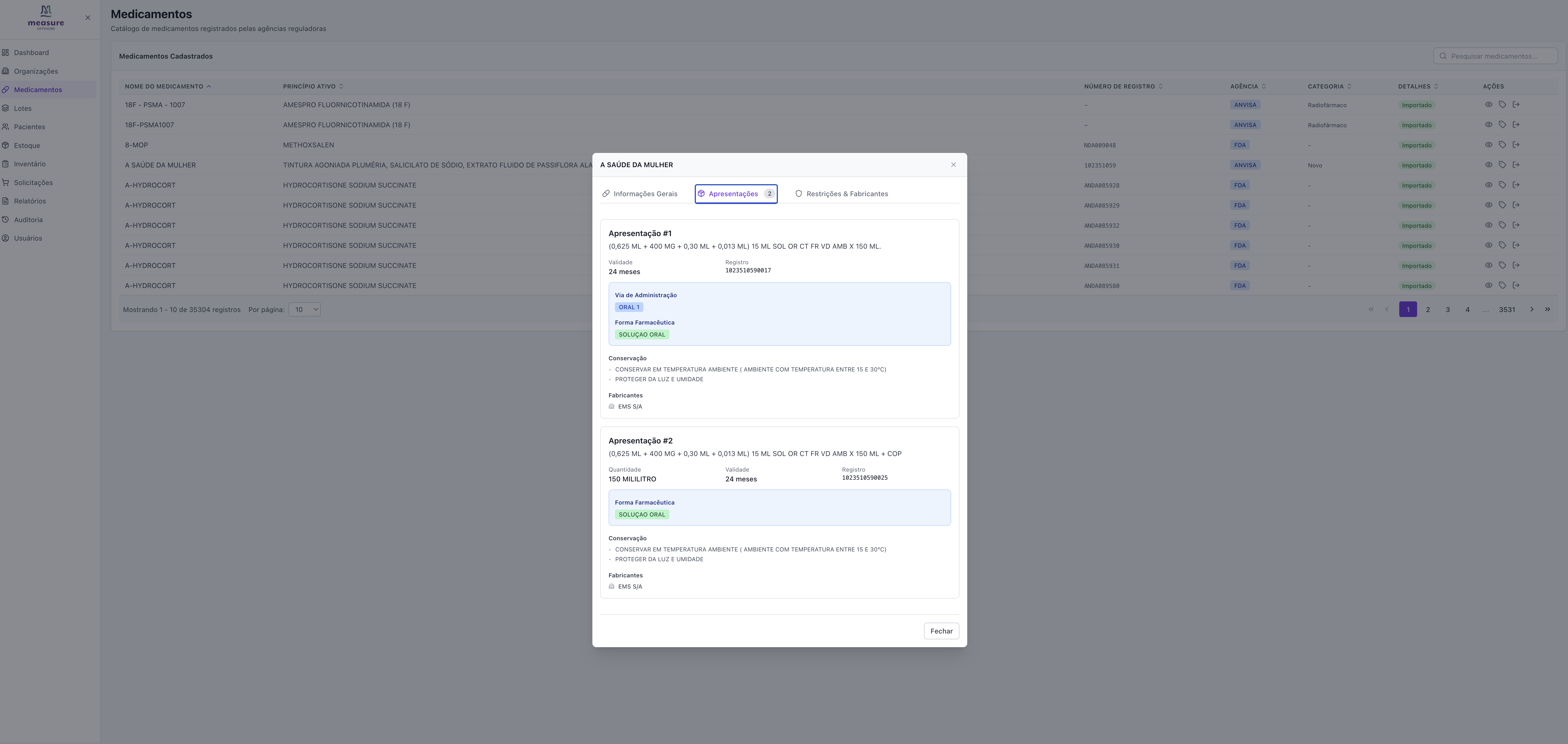Click the eye view icon for 8-MOP row
This screenshot has height=744, width=1568.
[1488, 145]
